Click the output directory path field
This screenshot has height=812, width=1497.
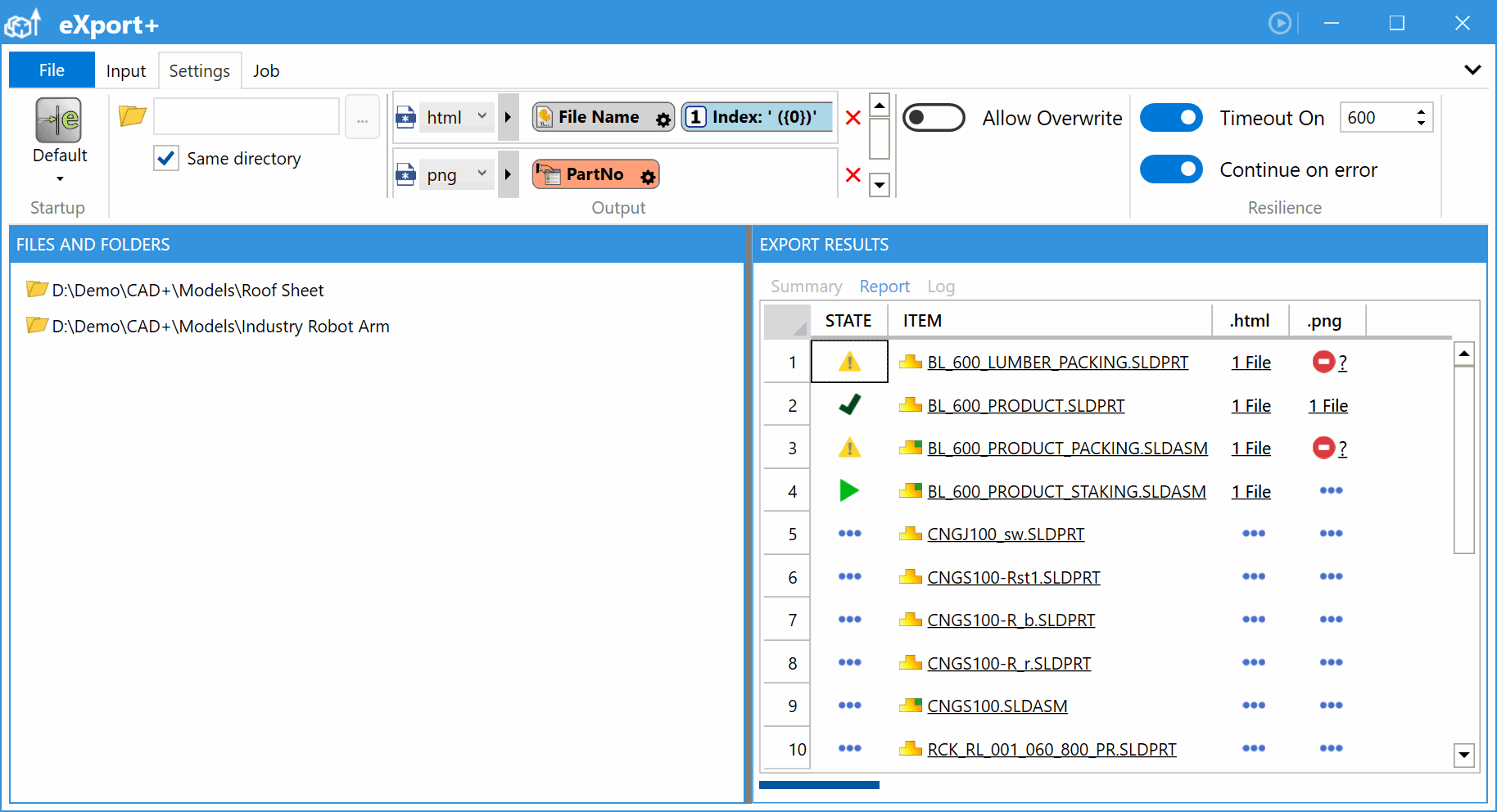point(246,117)
